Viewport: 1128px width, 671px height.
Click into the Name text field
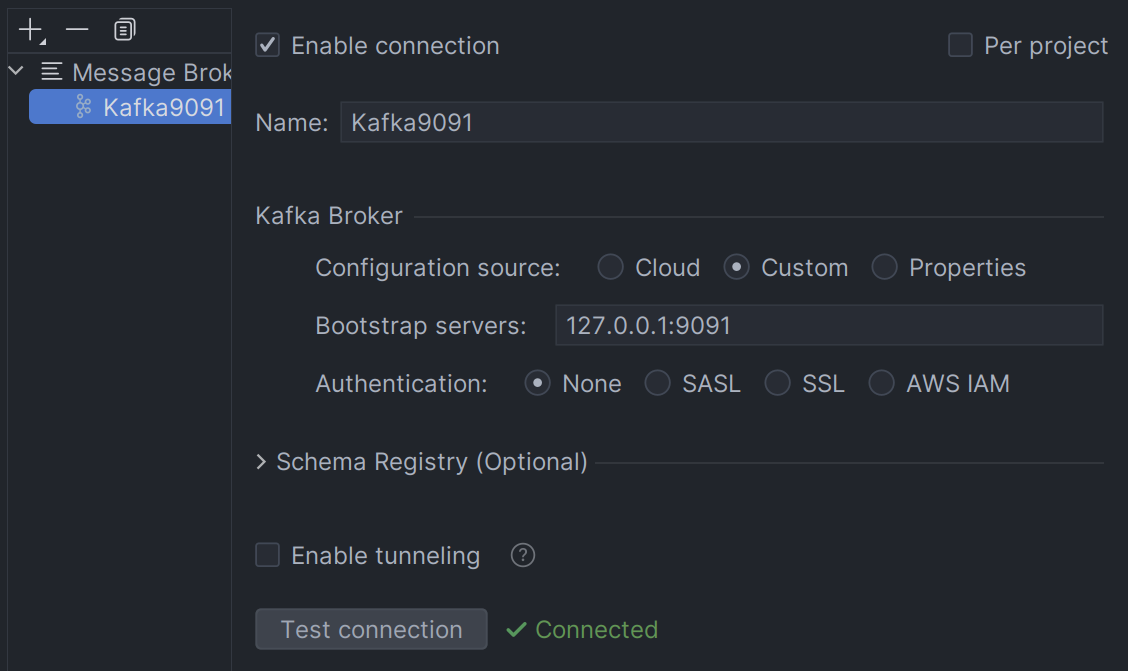(720, 122)
